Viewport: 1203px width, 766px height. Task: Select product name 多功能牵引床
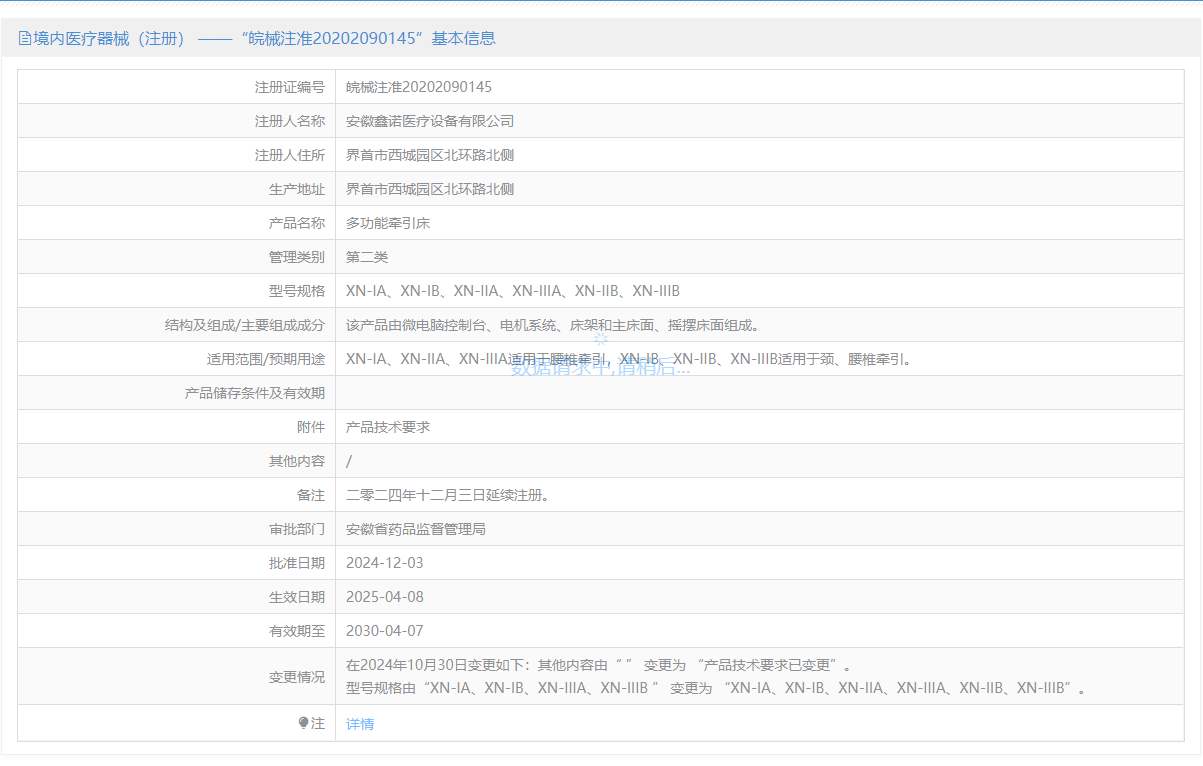[388, 223]
